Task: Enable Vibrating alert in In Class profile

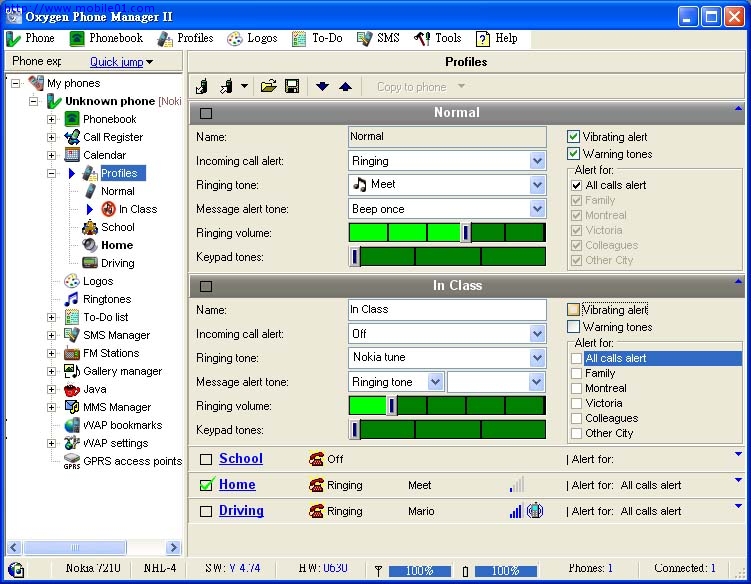Action: (573, 309)
